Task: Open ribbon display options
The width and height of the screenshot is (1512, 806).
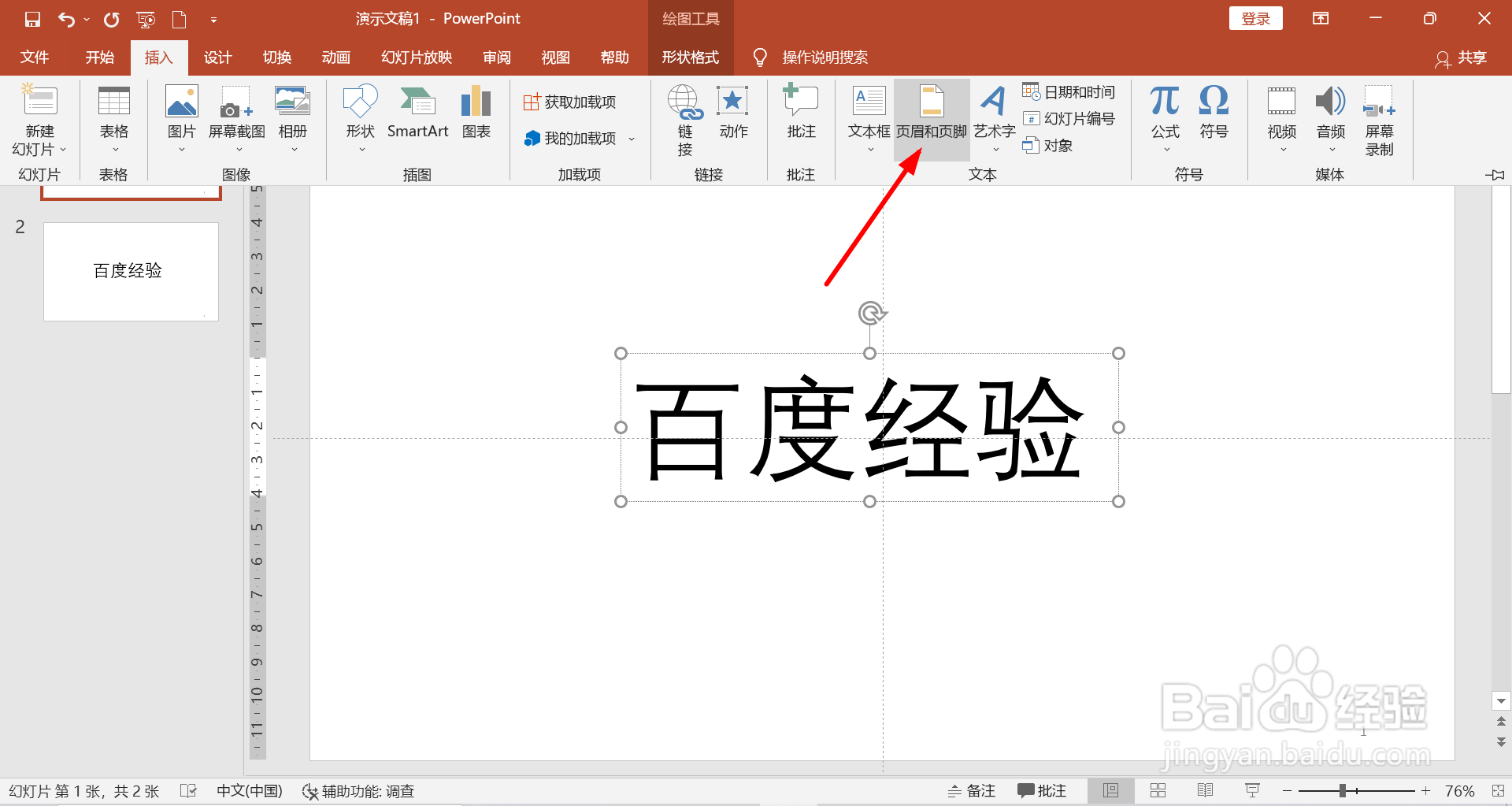Action: (x=1321, y=19)
